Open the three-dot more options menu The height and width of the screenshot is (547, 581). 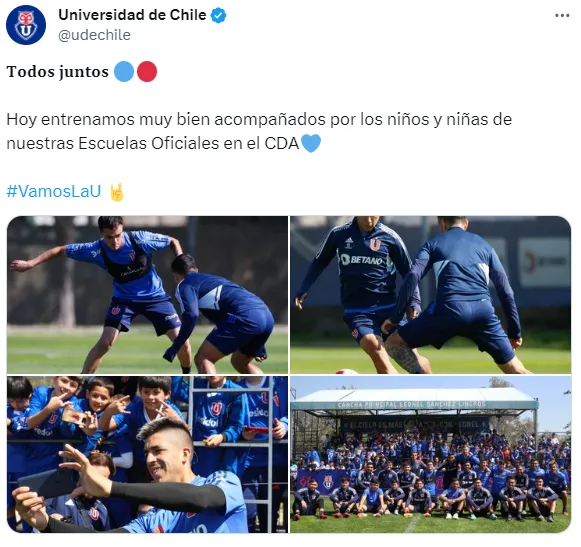click(x=562, y=16)
